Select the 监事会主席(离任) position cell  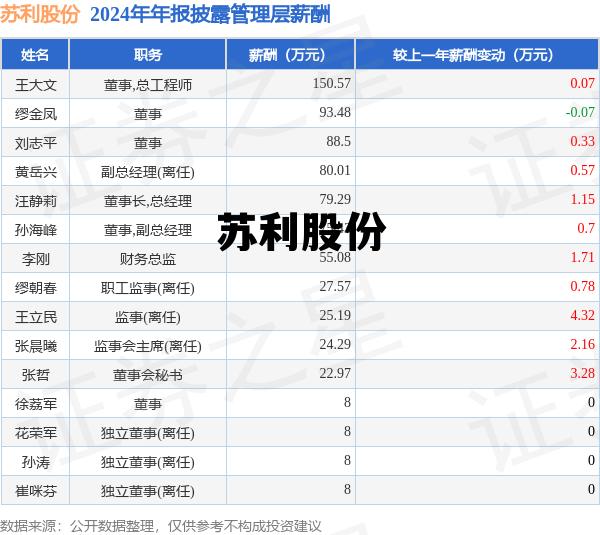(148, 346)
